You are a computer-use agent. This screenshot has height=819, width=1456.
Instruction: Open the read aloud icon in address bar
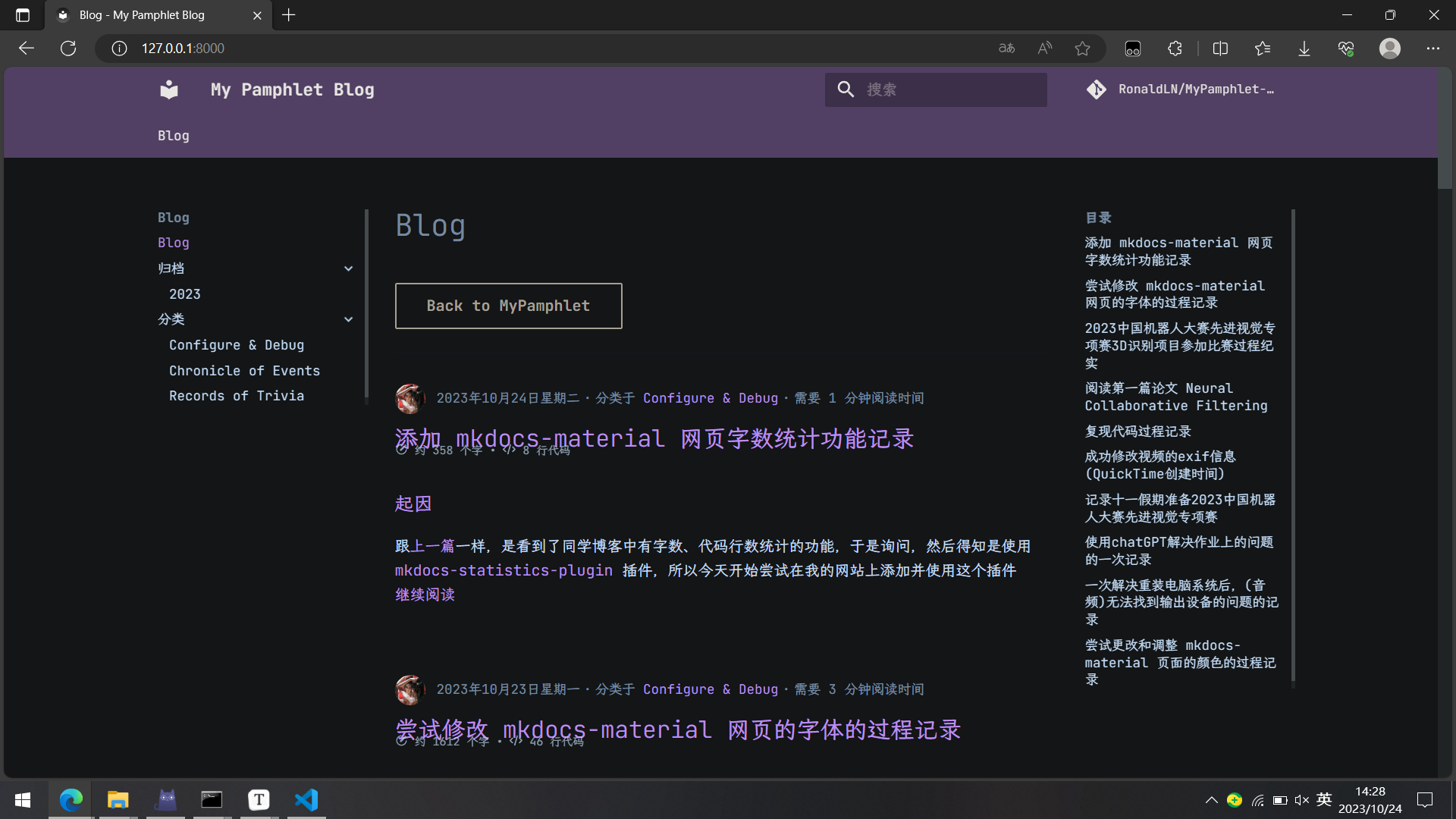click(1045, 49)
